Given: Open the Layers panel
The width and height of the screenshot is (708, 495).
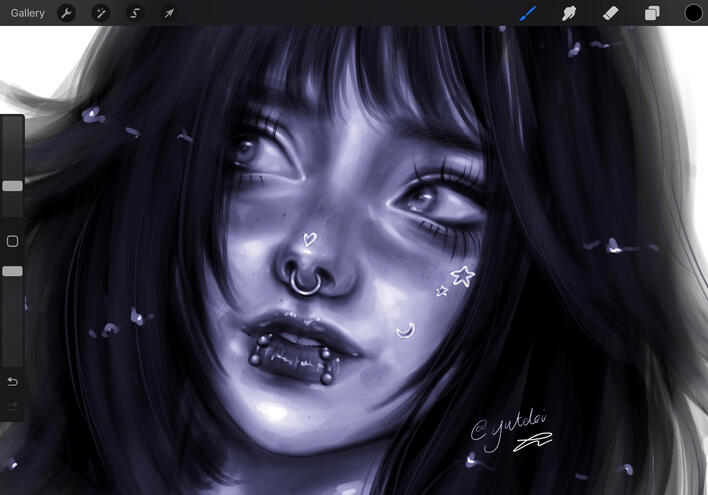Looking at the screenshot, I should (652, 13).
